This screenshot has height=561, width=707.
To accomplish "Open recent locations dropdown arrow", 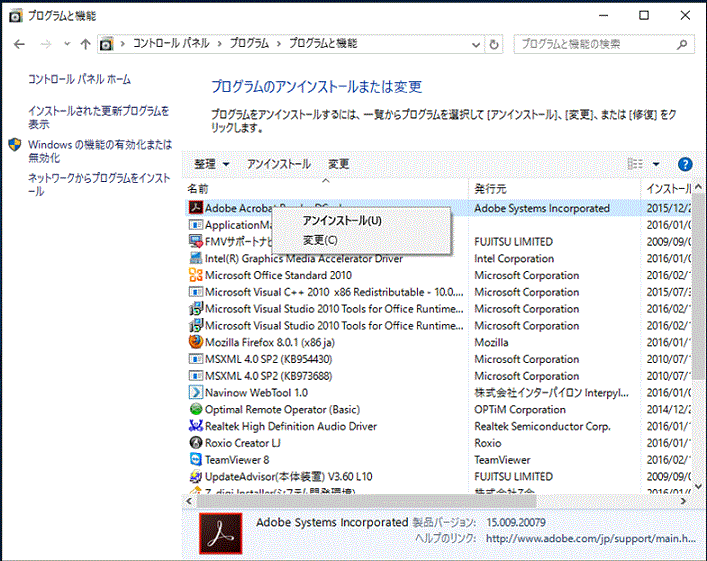I will point(67,44).
